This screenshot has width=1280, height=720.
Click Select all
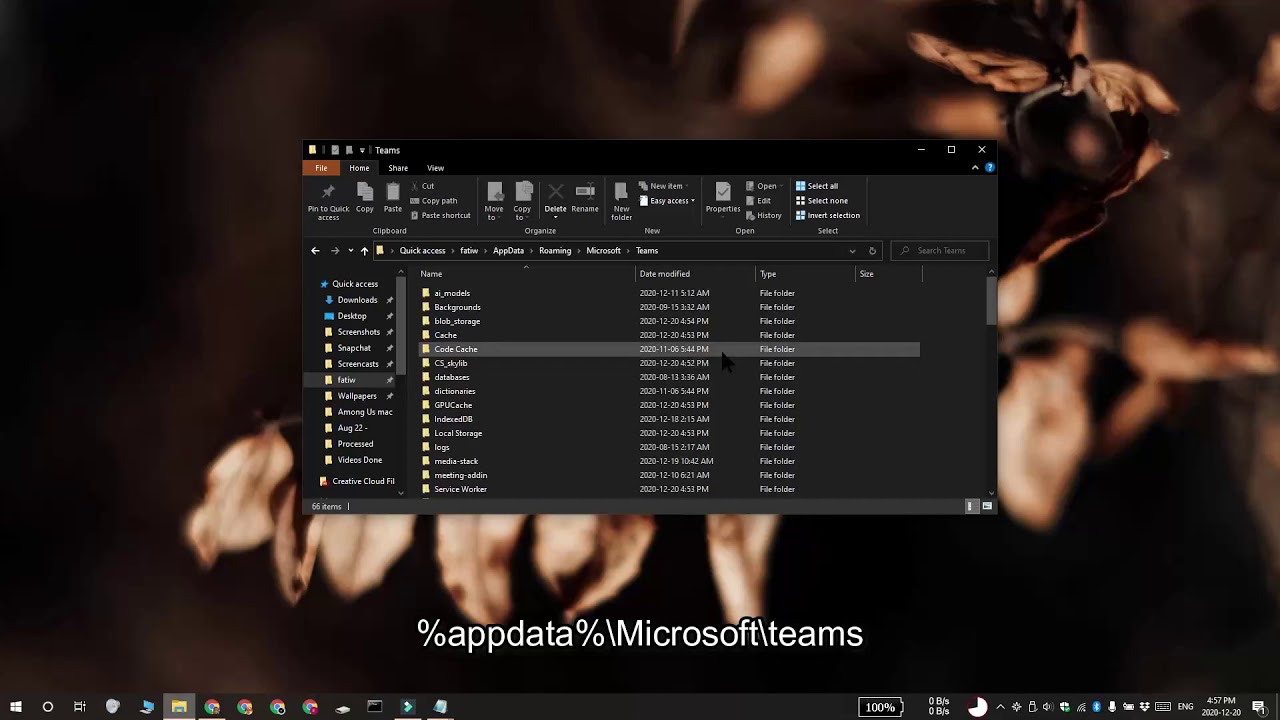(x=817, y=186)
